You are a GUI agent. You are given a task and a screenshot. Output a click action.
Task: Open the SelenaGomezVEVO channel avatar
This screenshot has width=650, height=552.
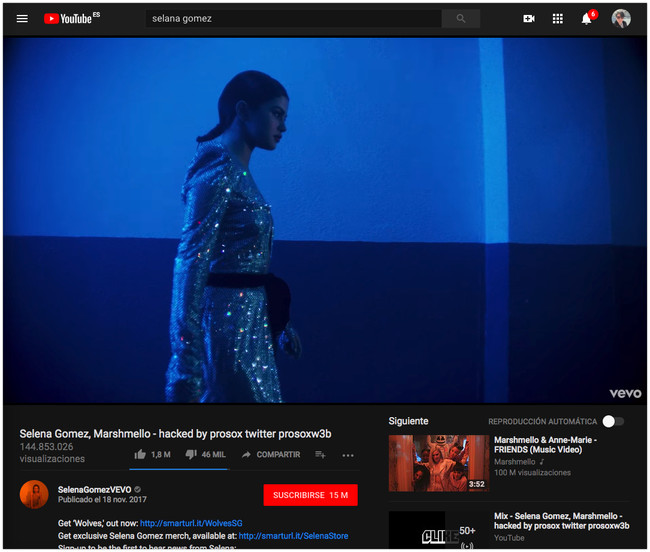click(34, 494)
